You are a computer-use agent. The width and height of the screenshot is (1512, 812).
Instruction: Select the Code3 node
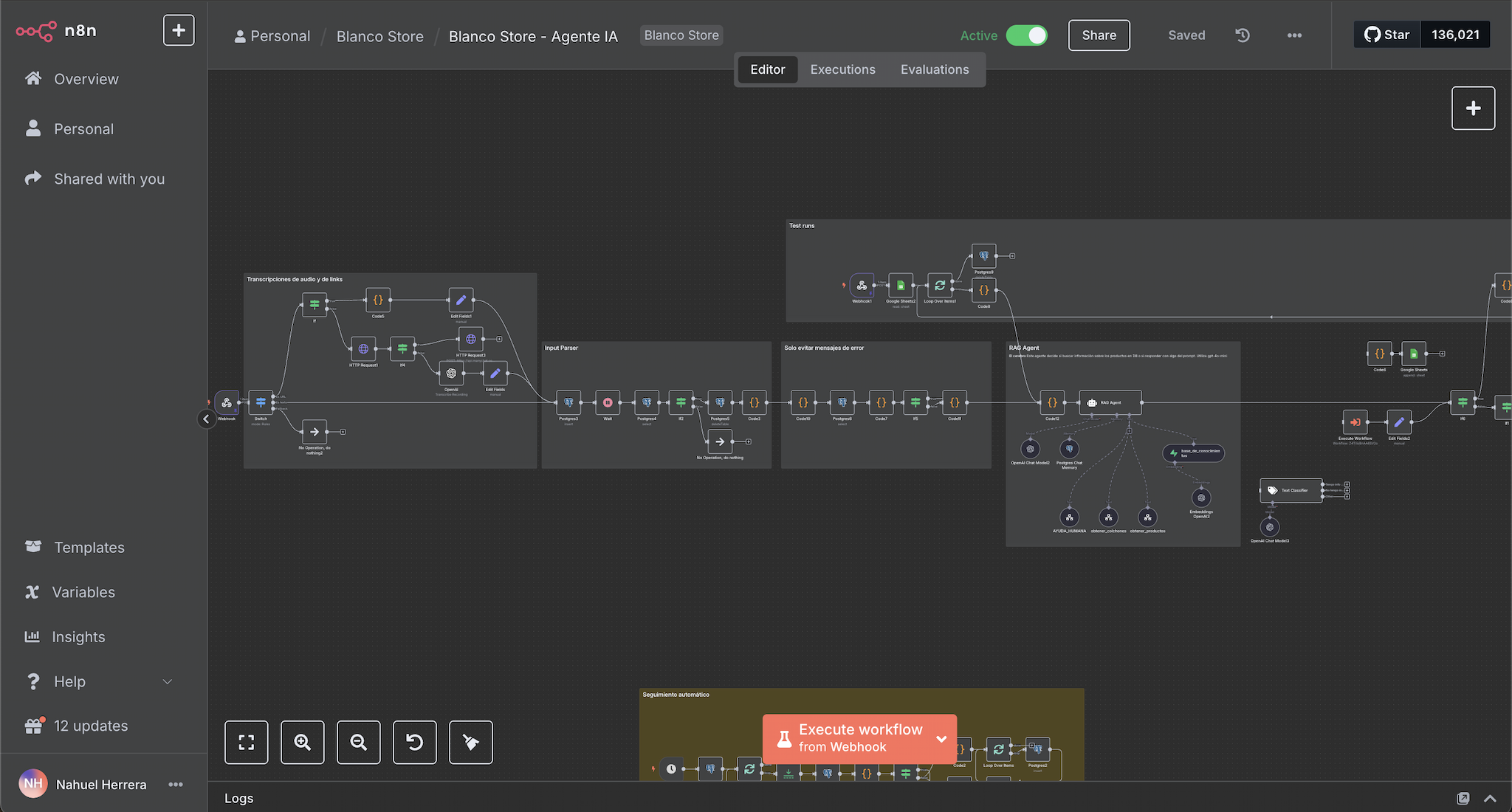pos(754,402)
